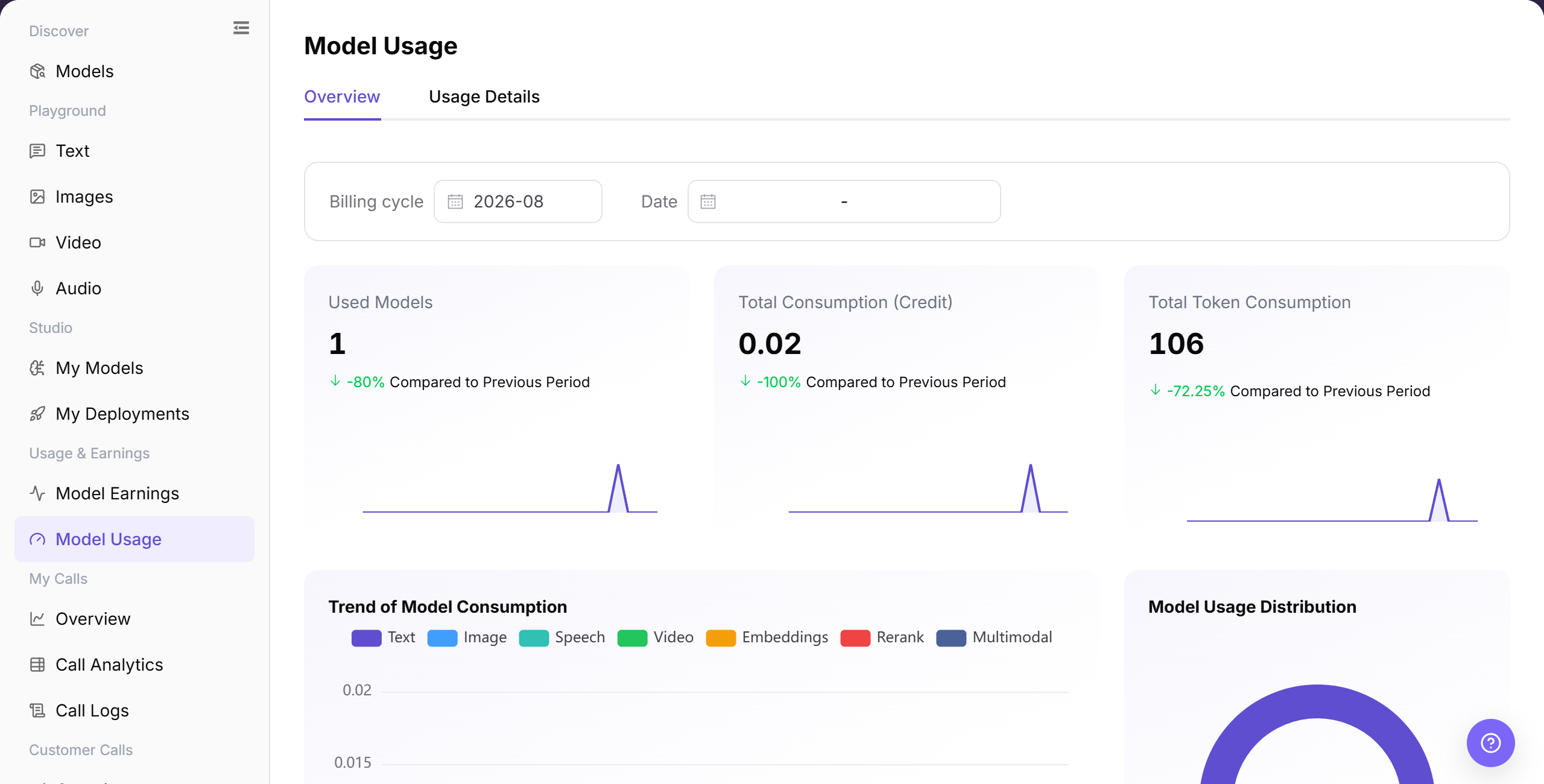
Task: Open Call Analytics page
Action: (x=134, y=665)
